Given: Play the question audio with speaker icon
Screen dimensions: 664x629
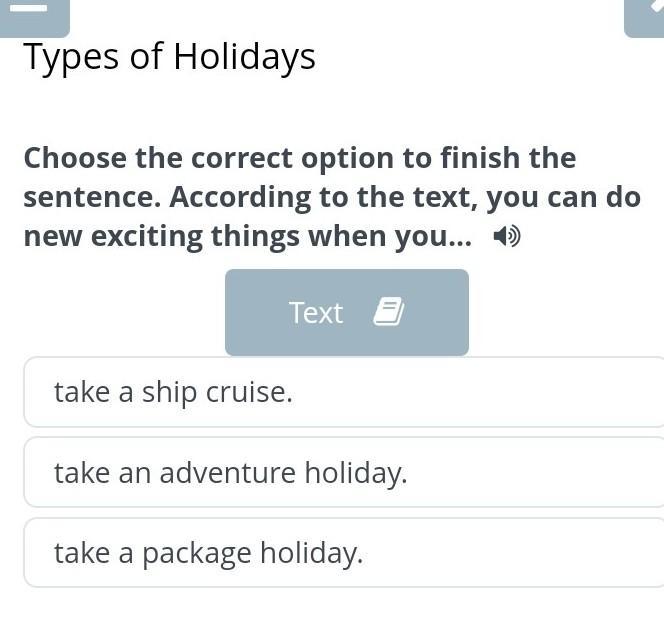Looking at the screenshot, I should [x=507, y=237].
